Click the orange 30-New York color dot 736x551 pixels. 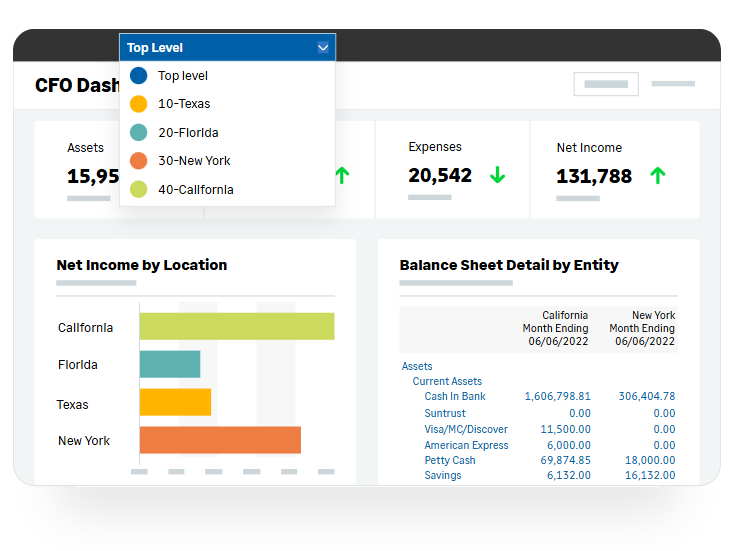pos(138,161)
